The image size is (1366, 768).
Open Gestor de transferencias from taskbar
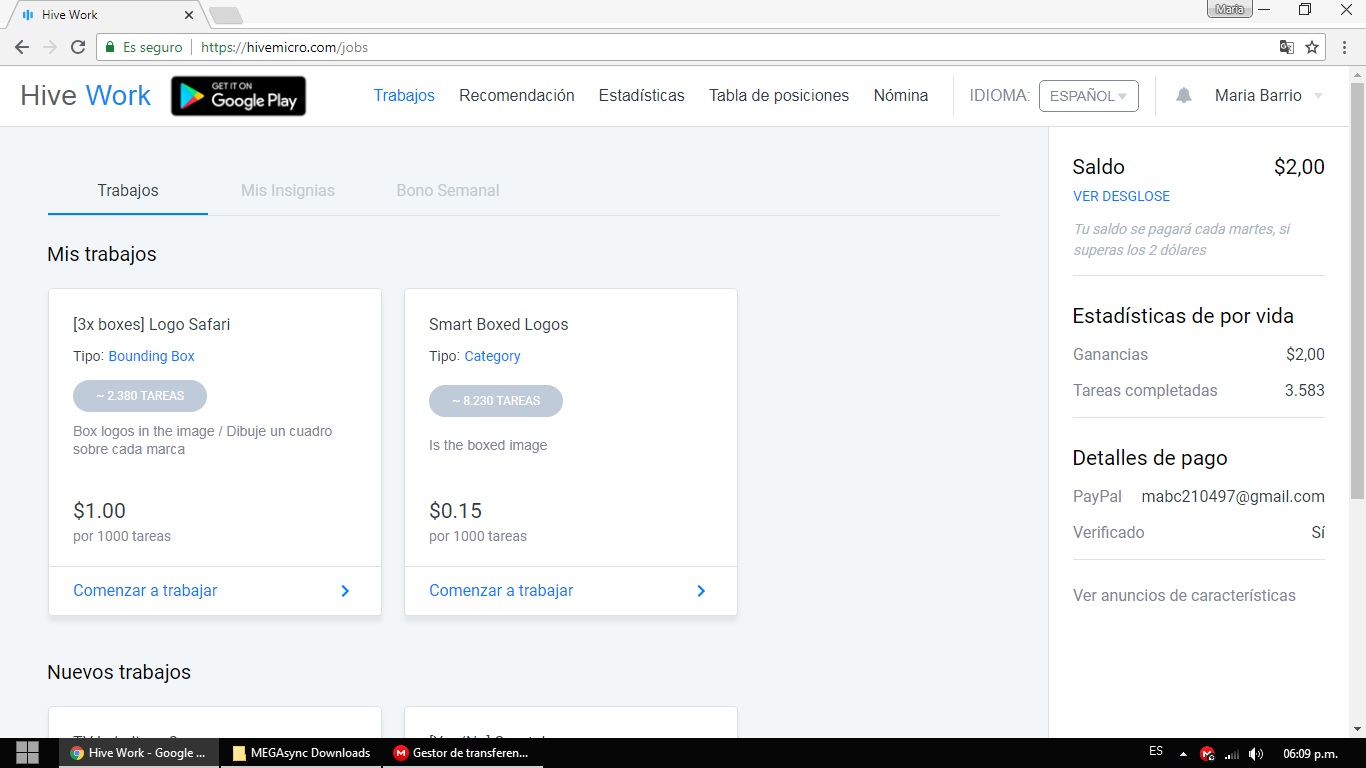[463, 753]
